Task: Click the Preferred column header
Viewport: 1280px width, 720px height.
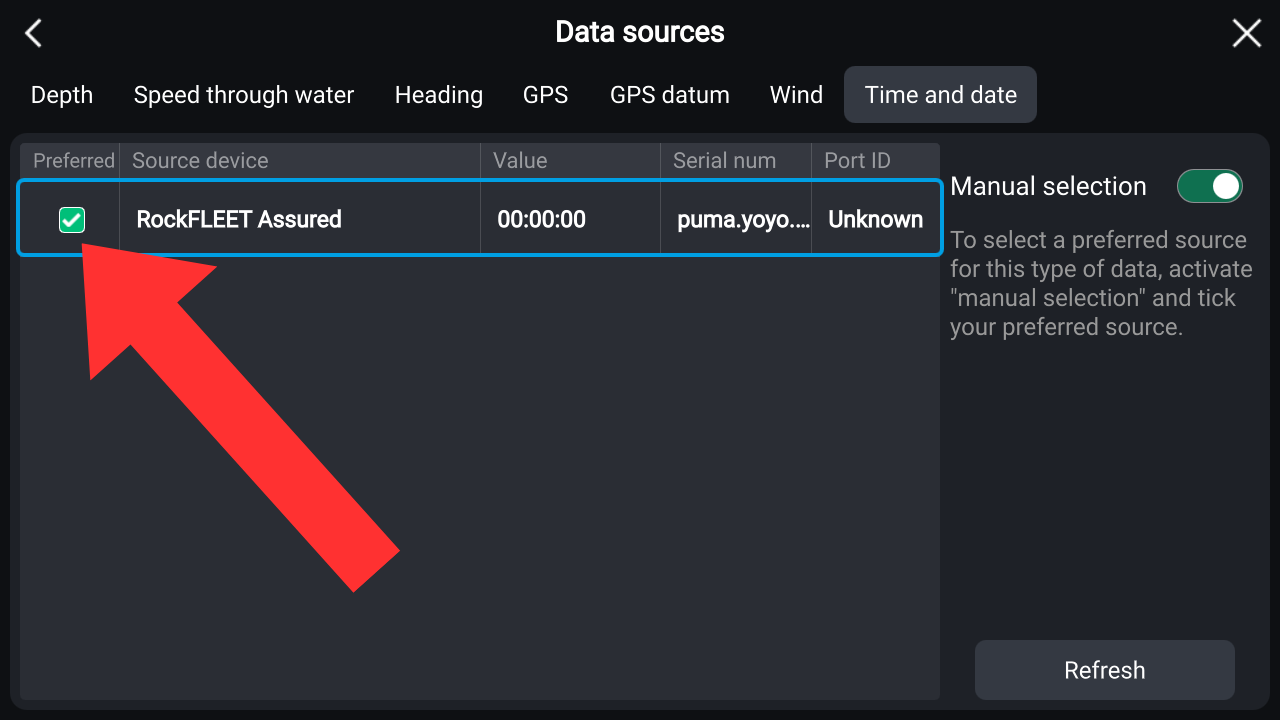Action: [x=74, y=161]
